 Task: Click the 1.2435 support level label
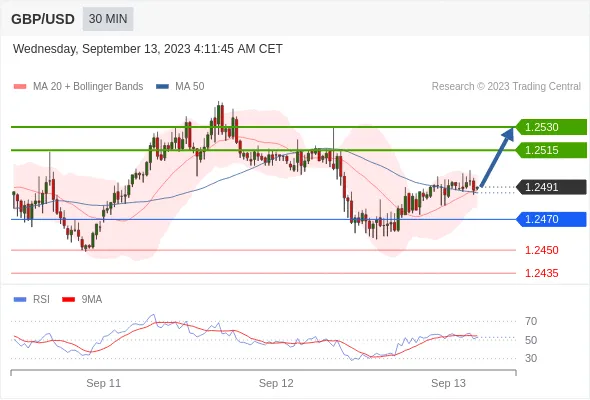(541, 273)
